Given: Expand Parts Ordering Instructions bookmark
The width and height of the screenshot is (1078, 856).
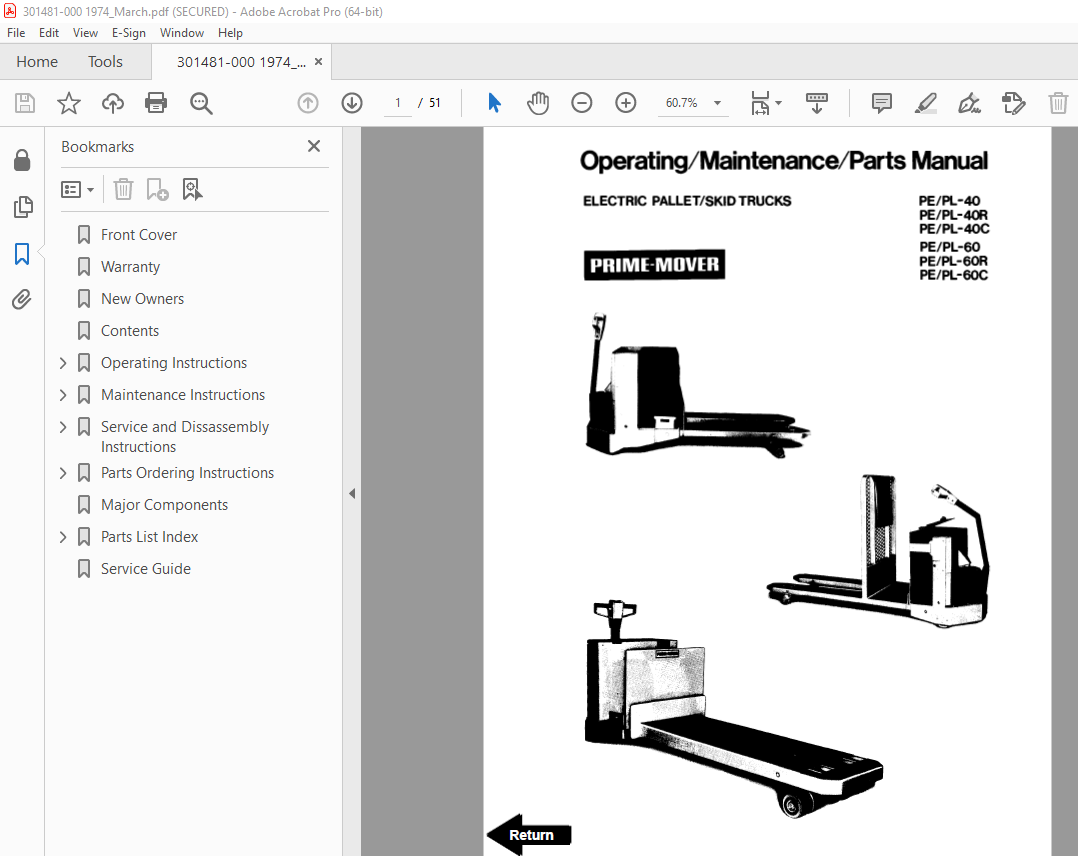Looking at the screenshot, I should click(63, 473).
